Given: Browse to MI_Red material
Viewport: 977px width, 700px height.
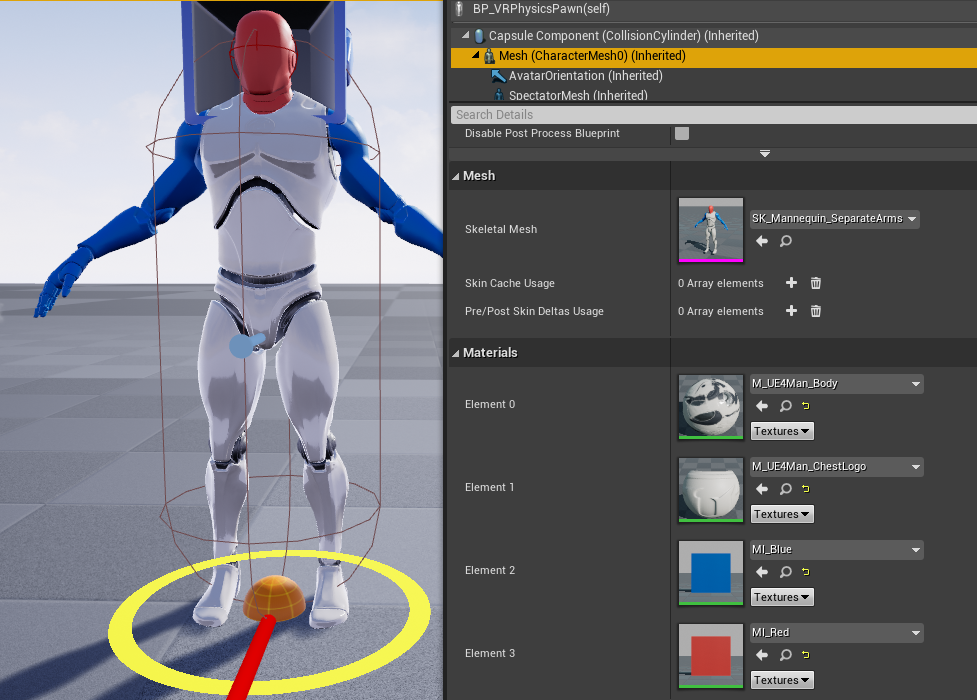Looking at the screenshot, I should click(x=786, y=654).
